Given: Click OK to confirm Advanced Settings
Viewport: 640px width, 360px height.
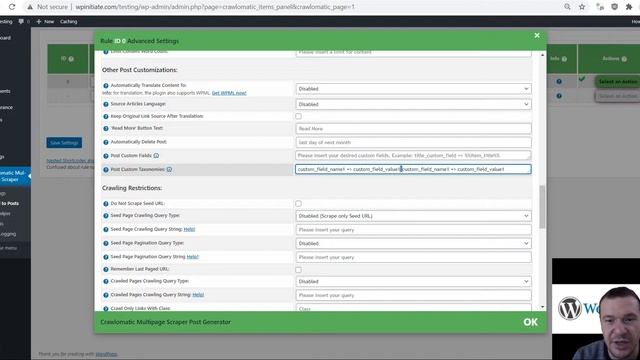Looking at the screenshot, I should pos(531,322).
